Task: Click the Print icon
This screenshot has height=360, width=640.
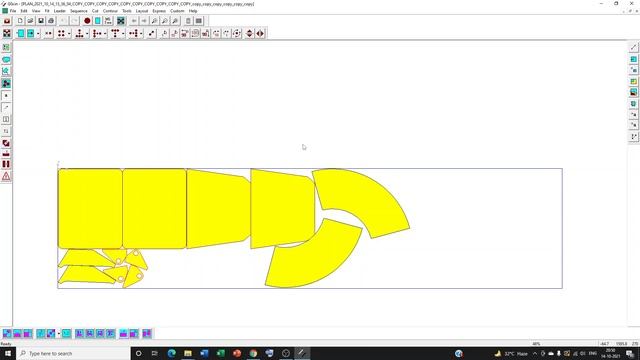Action: (x=51, y=21)
